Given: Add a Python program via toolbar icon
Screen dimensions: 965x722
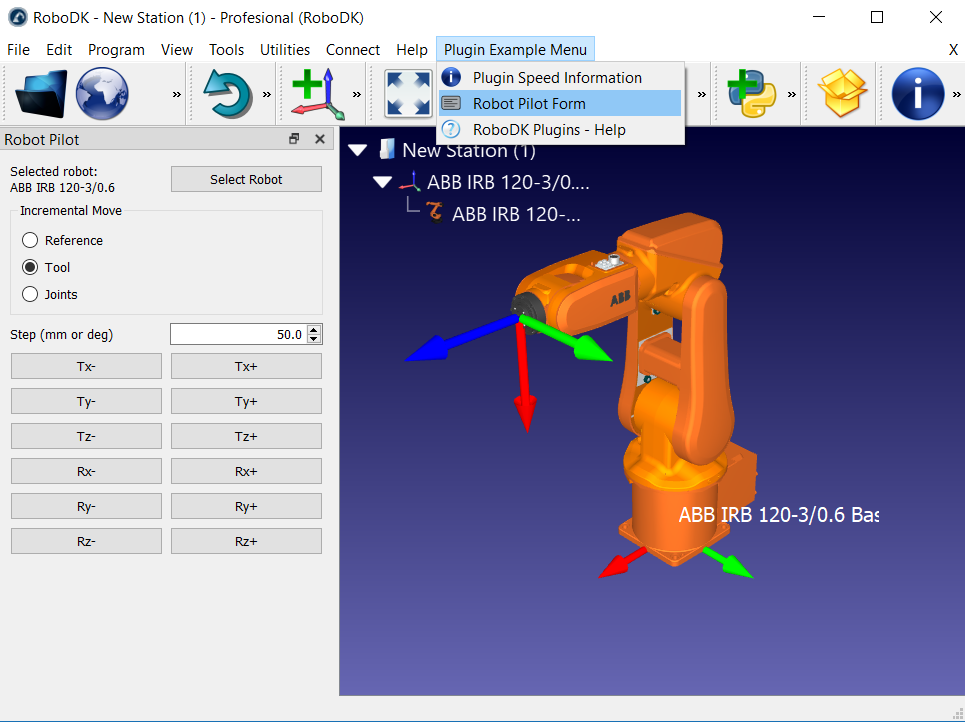Looking at the screenshot, I should [x=752, y=94].
